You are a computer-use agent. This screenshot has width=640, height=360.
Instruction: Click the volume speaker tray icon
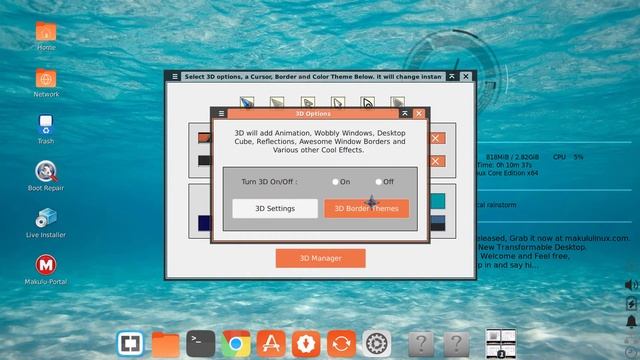click(631, 284)
